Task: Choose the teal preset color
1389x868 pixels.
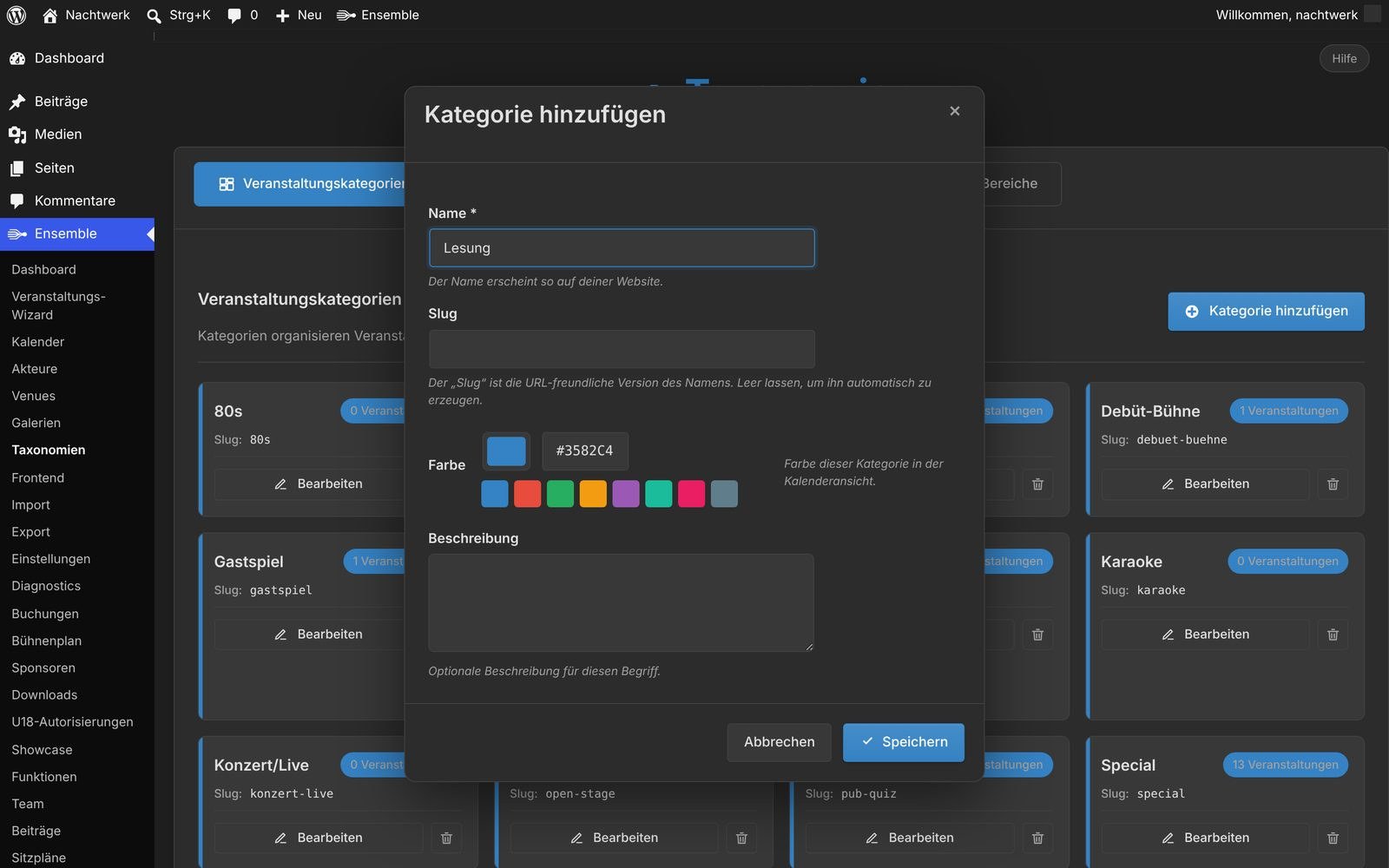Action: [x=659, y=494]
